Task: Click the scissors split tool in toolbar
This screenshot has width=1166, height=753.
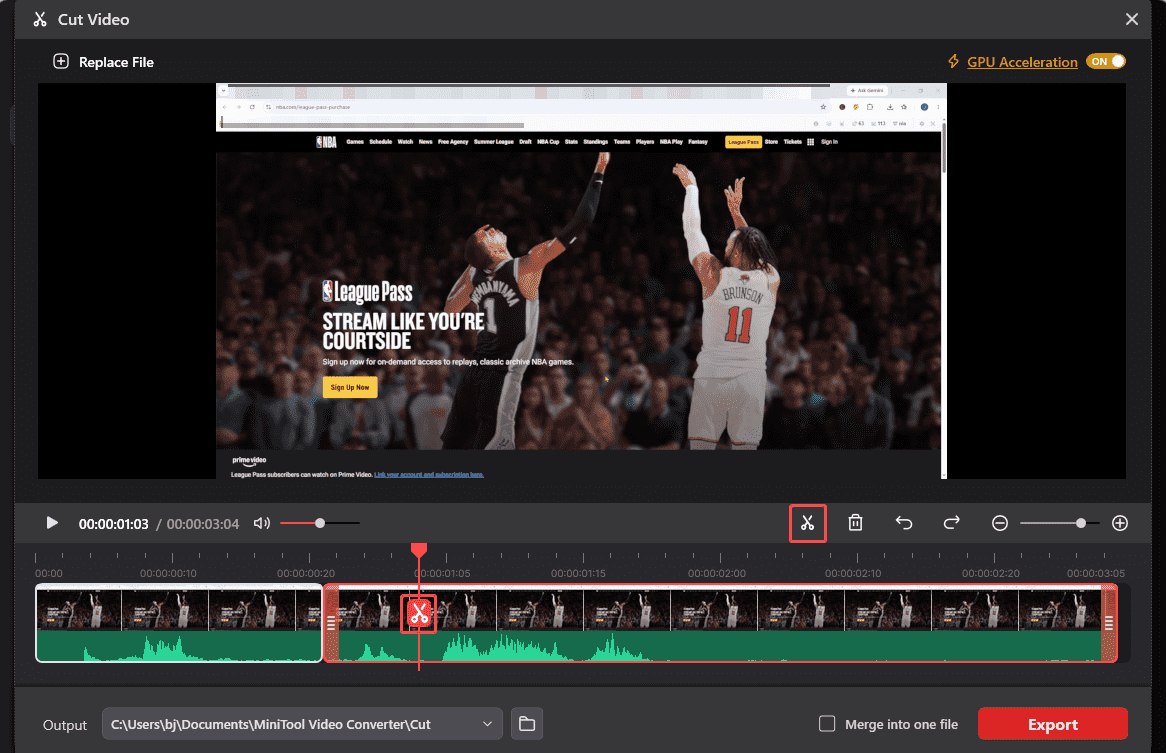Action: pos(808,523)
